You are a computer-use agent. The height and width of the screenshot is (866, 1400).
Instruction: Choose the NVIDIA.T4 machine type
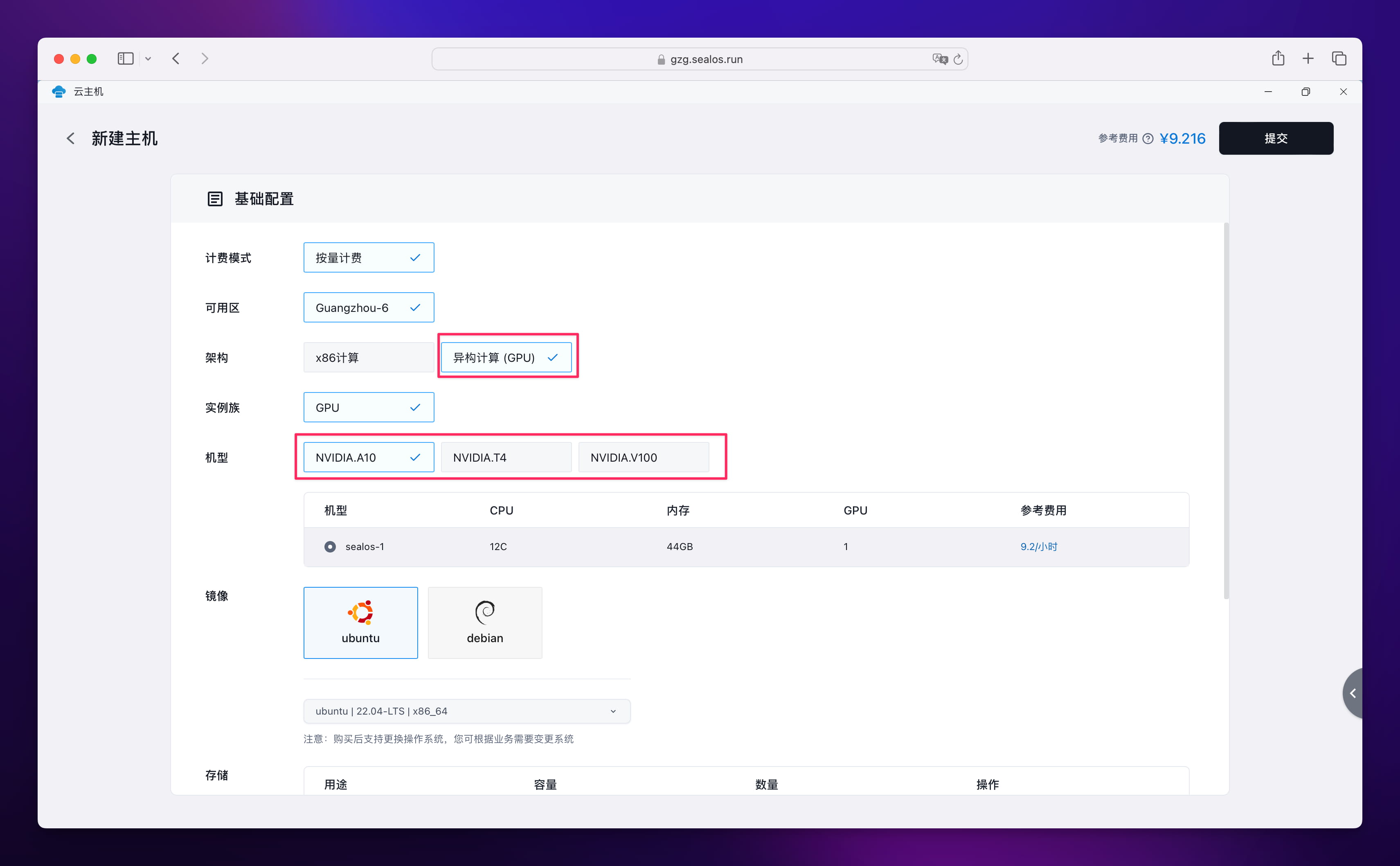click(506, 457)
